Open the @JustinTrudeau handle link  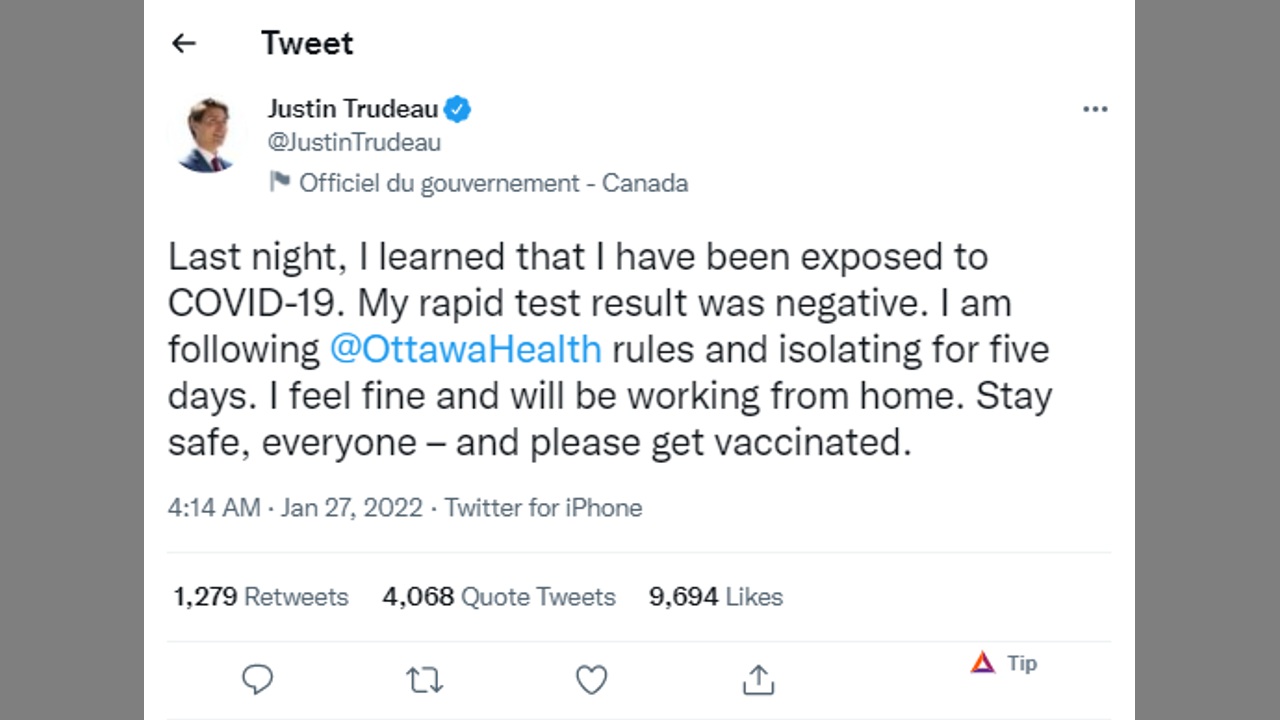(x=354, y=142)
